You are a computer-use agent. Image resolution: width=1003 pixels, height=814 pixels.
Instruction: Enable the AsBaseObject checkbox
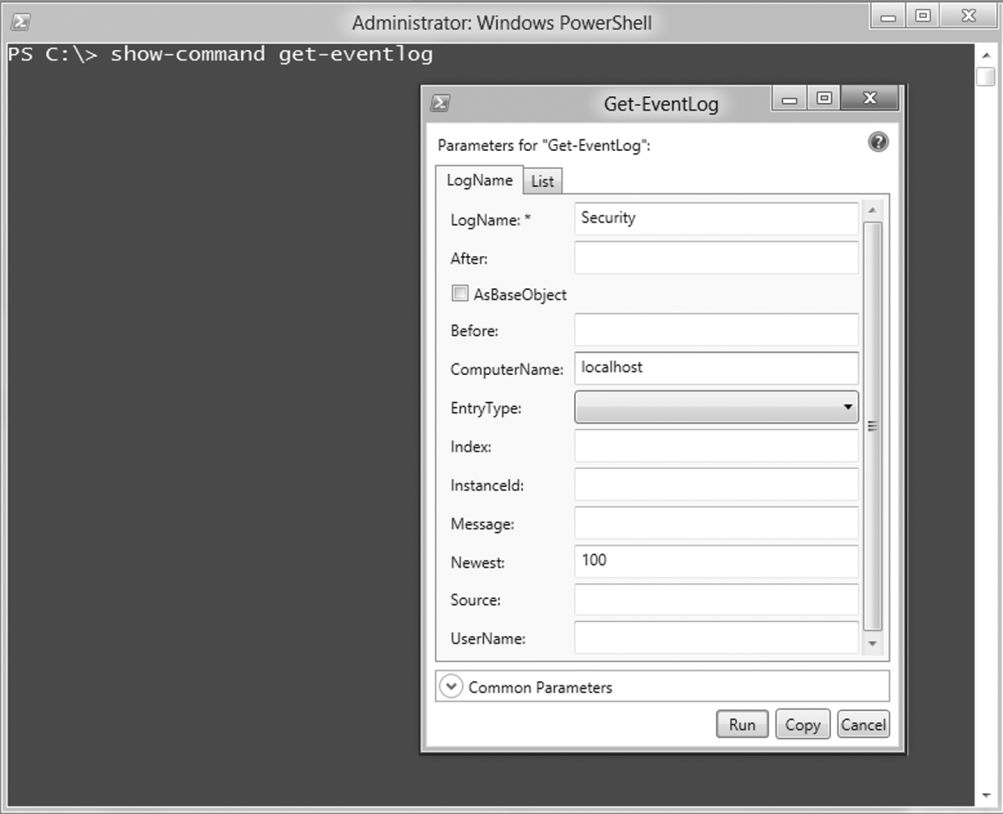click(x=460, y=294)
